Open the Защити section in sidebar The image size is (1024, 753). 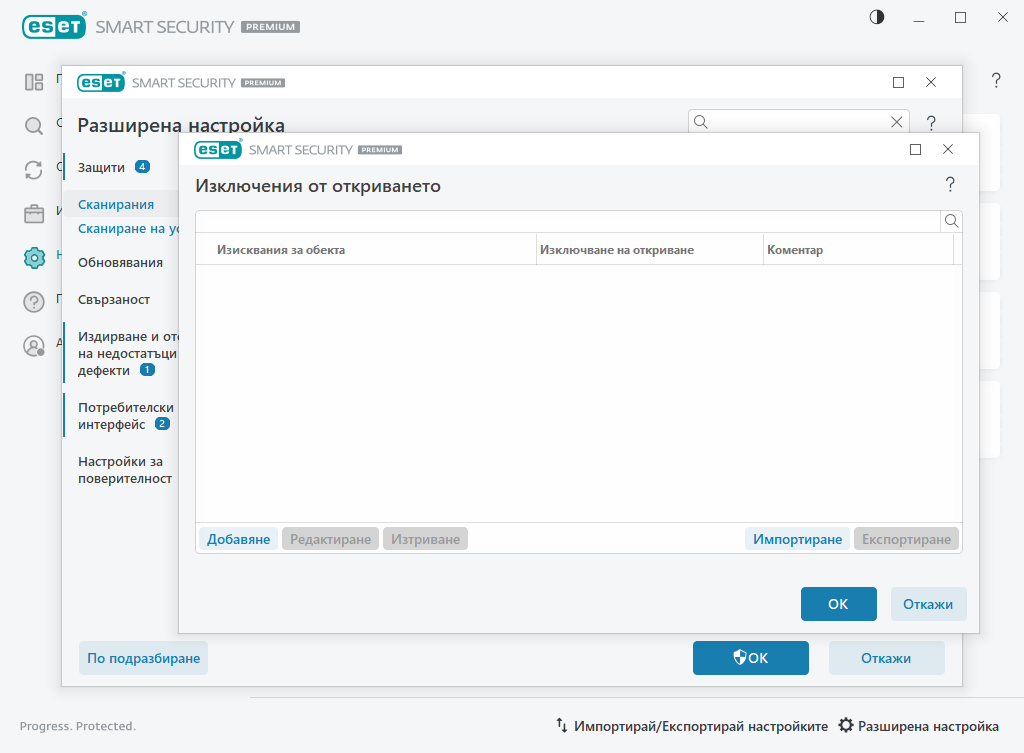tap(102, 167)
